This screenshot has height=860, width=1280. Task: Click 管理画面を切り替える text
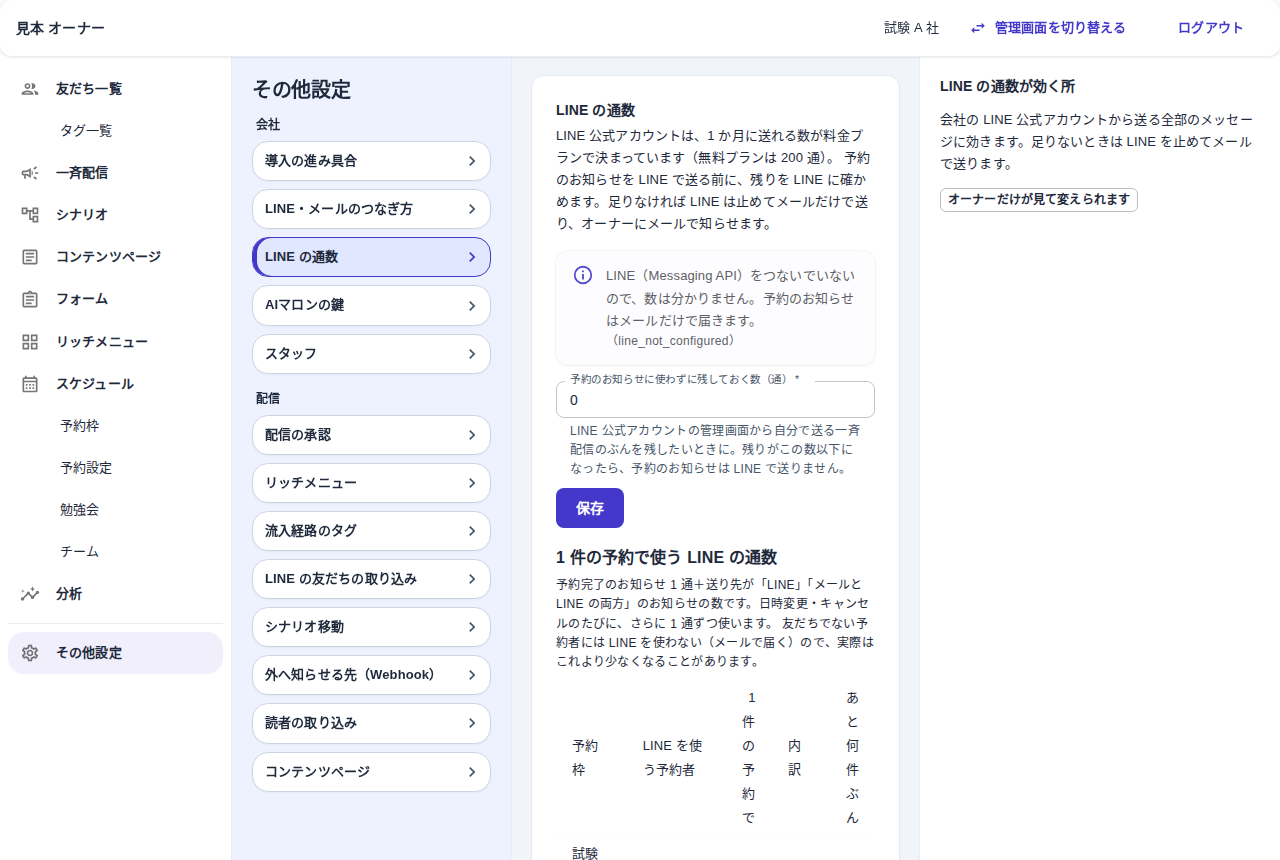click(x=1060, y=28)
